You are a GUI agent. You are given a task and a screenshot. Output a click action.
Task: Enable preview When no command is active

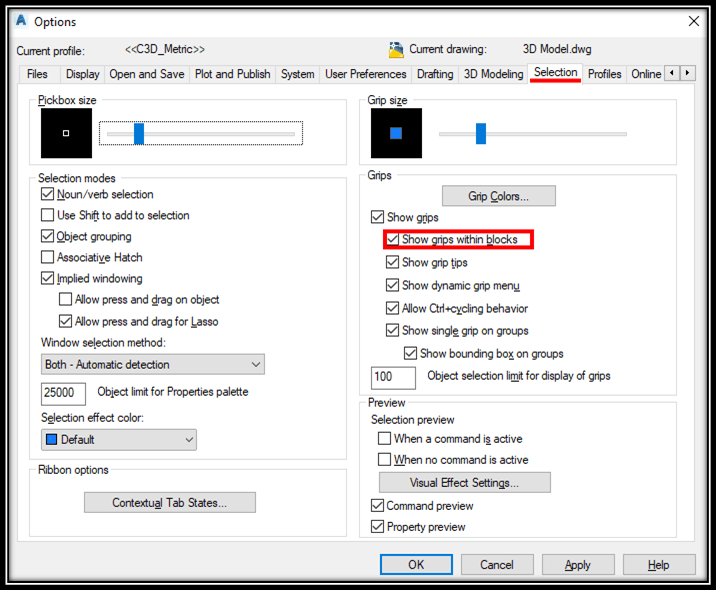point(384,459)
